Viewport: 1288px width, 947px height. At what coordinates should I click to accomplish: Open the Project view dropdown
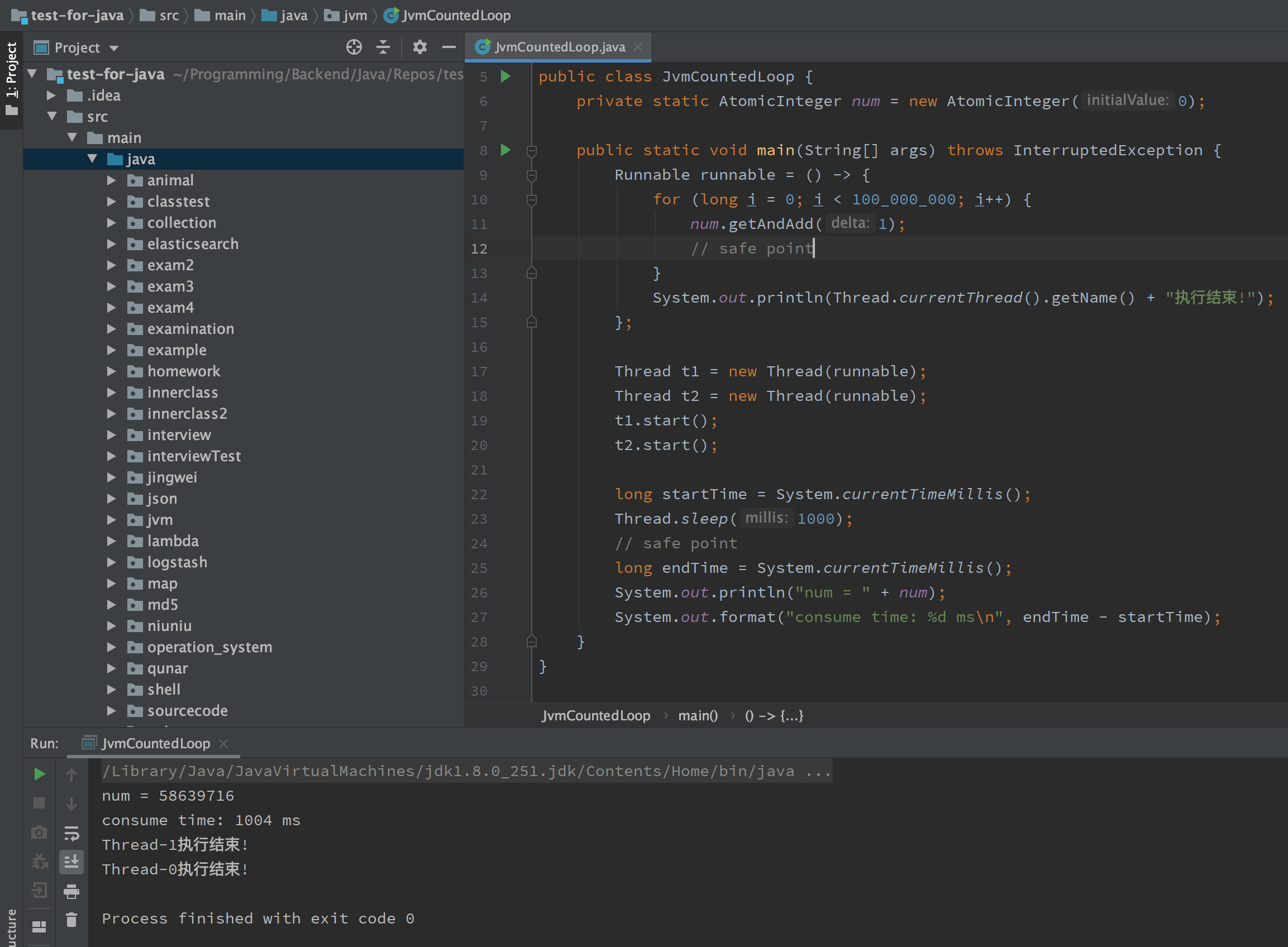pyautogui.click(x=113, y=48)
